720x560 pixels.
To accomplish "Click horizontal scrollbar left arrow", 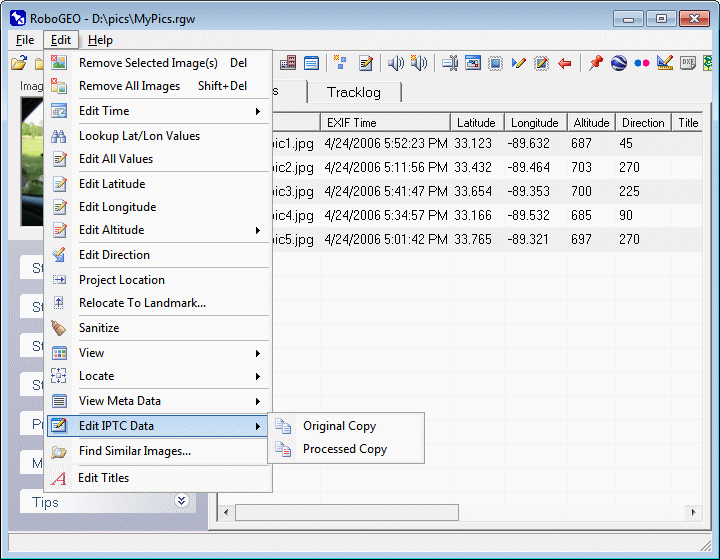I will 225,512.
